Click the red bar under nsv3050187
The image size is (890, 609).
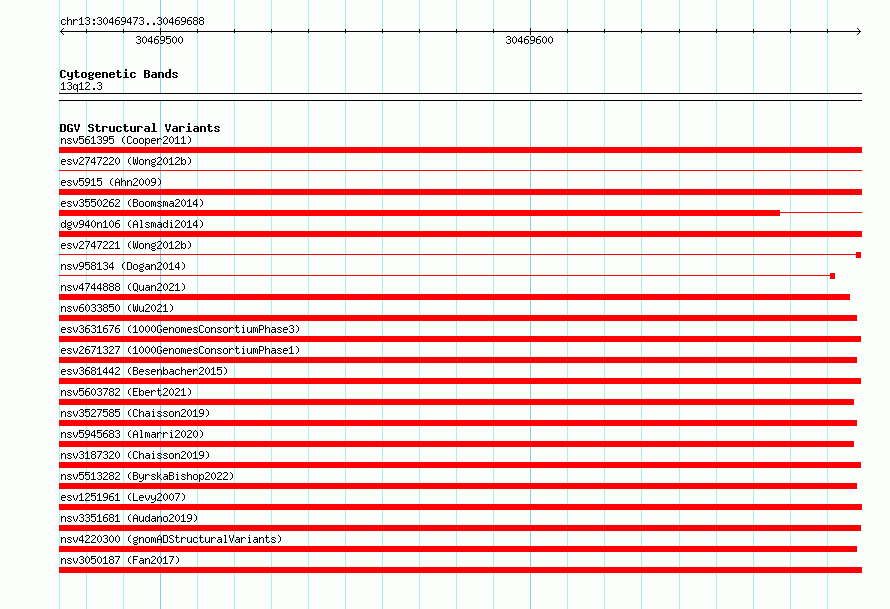click(x=460, y=570)
